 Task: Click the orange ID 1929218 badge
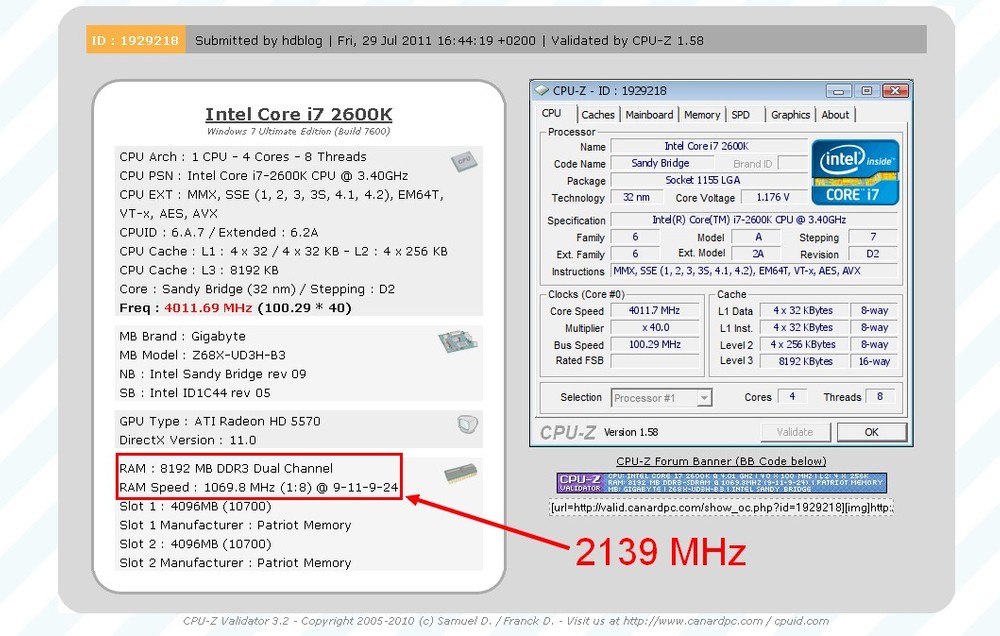(135, 40)
